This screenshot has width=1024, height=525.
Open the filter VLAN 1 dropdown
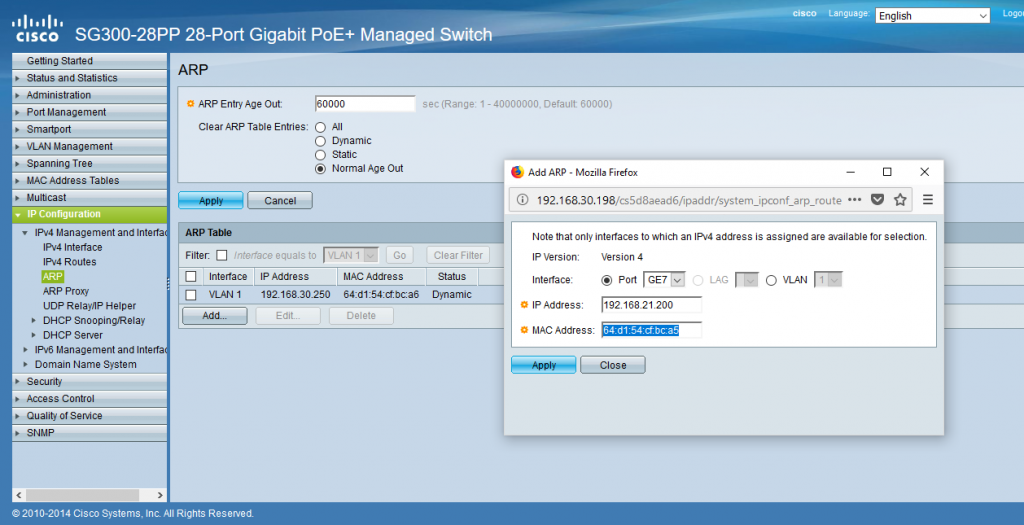point(351,255)
